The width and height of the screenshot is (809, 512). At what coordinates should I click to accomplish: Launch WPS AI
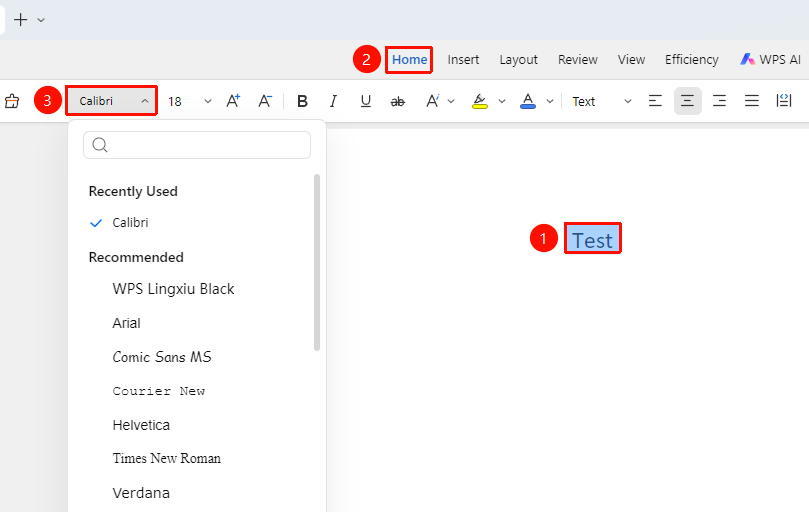pos(770,60)
